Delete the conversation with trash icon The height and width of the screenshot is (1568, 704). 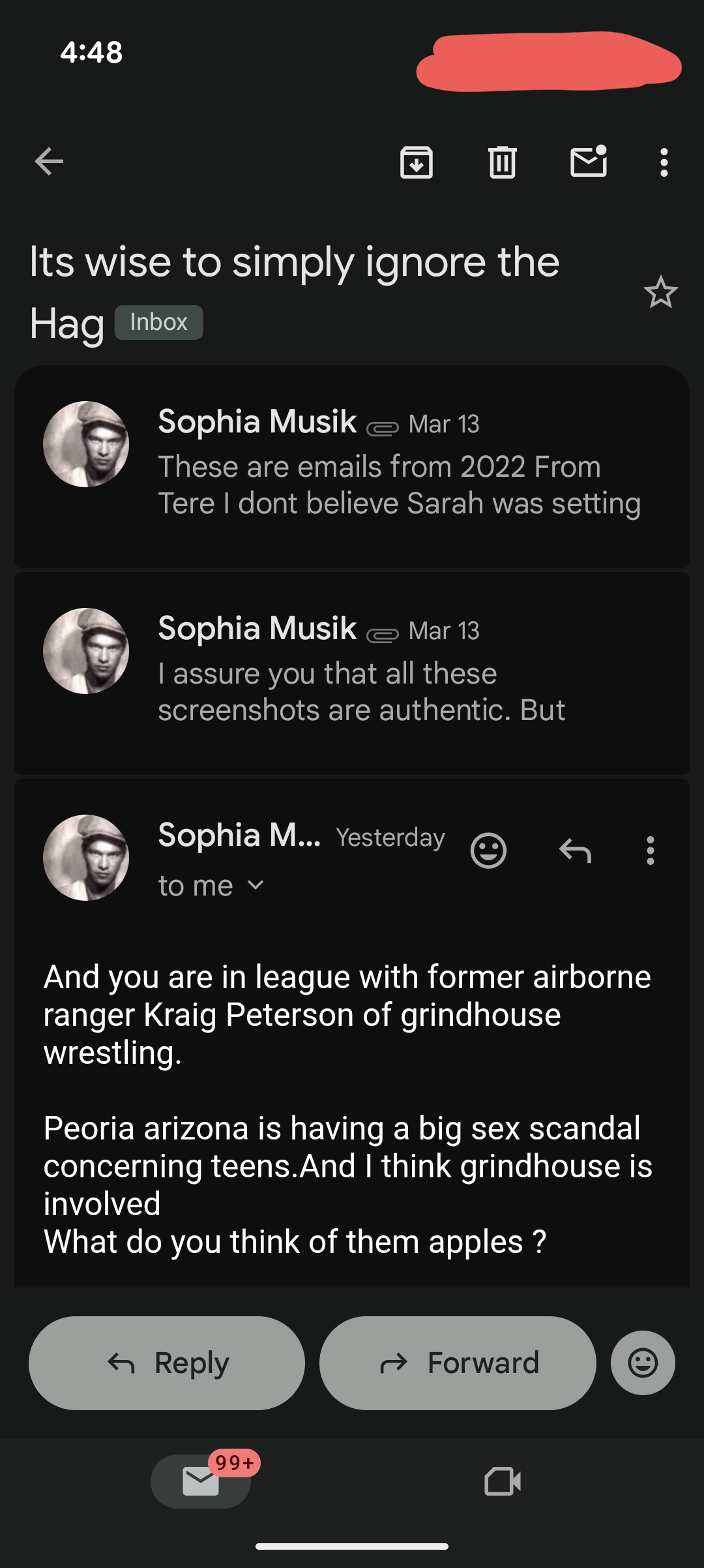pyautogui.click(x=503, y=162)
